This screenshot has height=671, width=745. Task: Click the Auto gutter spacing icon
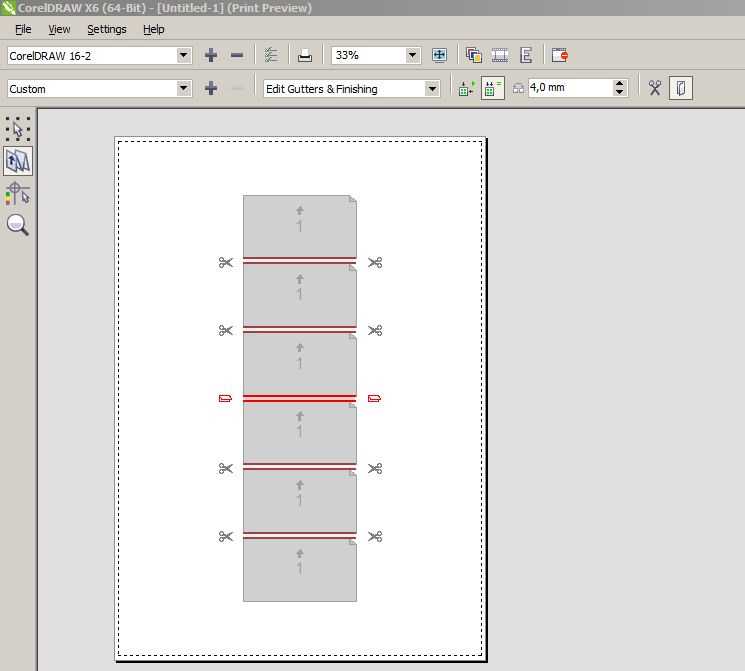pos(466,88)
